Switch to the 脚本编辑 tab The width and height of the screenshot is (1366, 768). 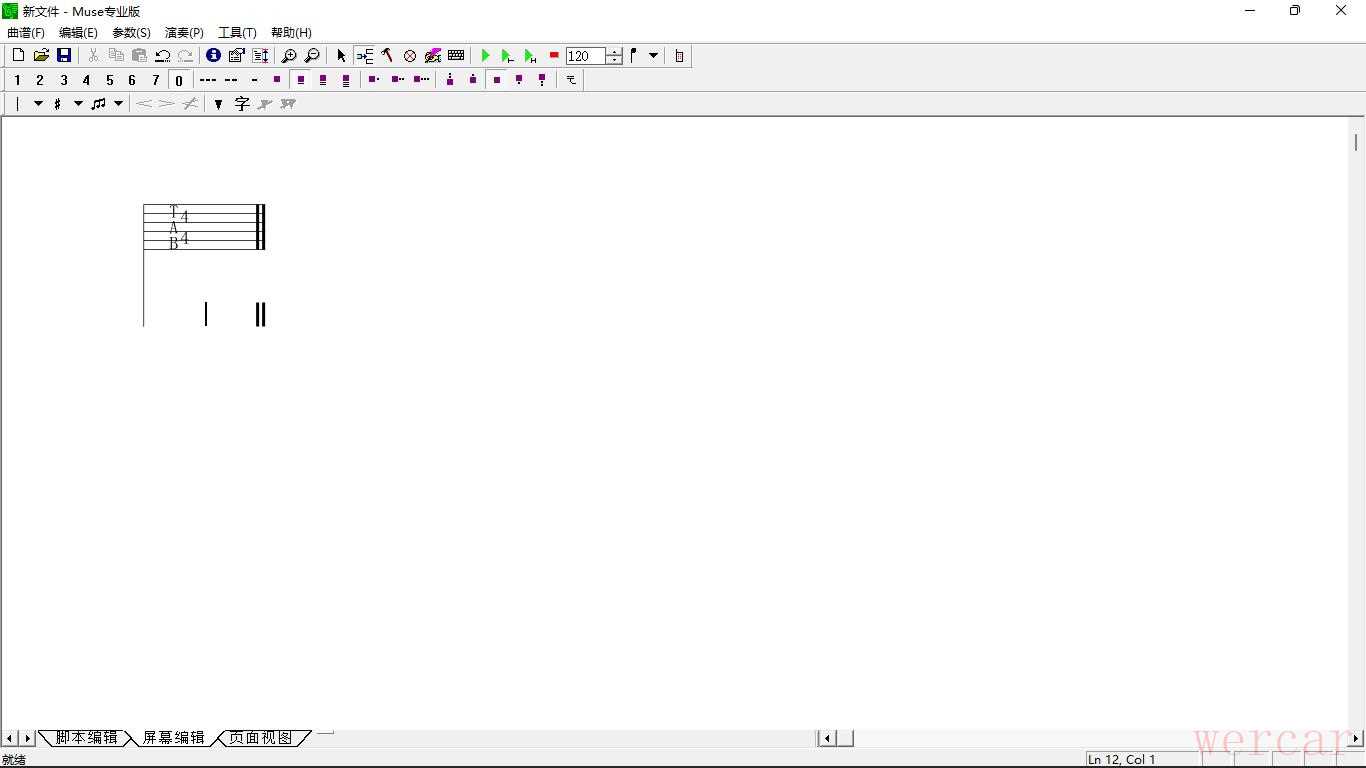[x=86, y=738]
